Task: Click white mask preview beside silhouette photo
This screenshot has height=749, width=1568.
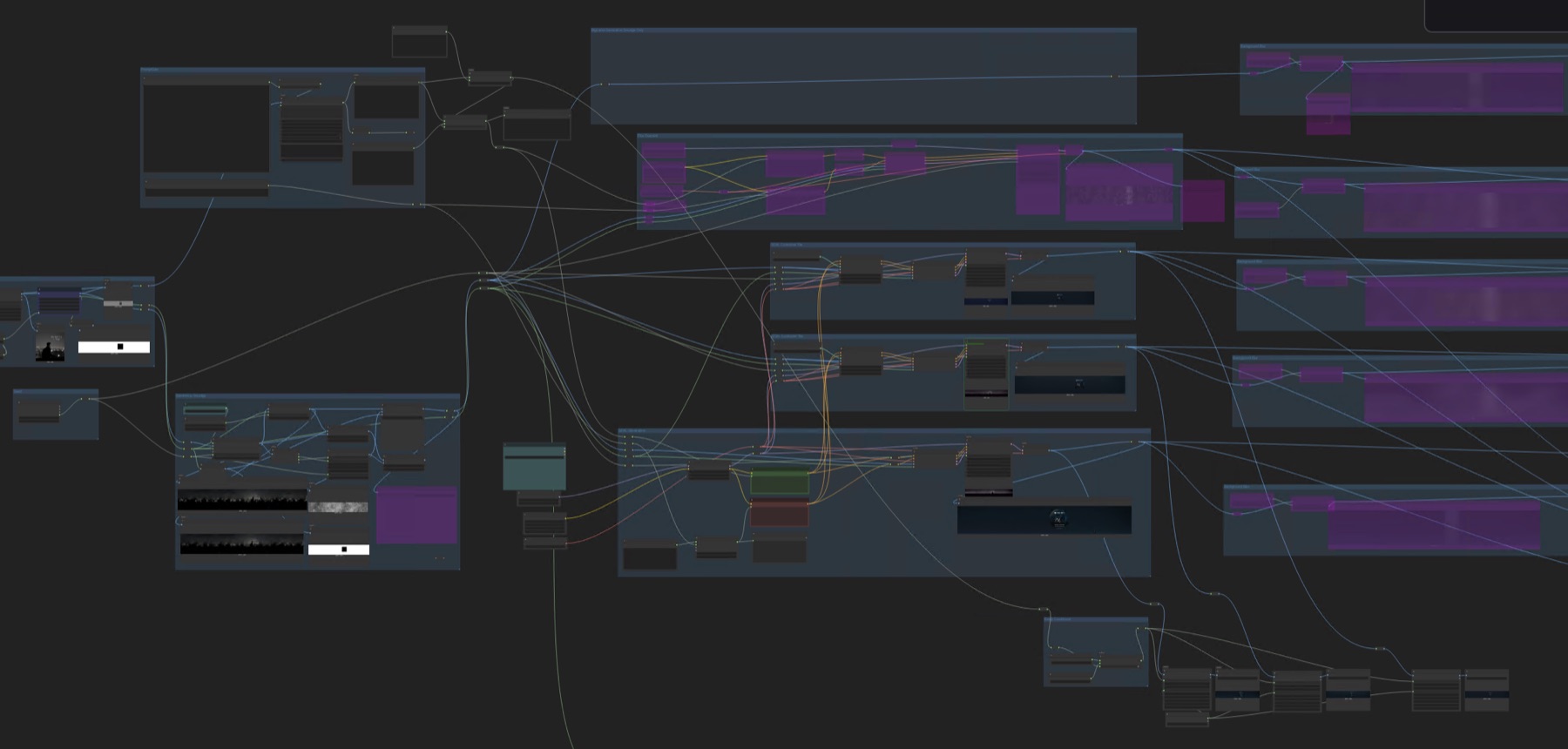Action: click(x=114, y=347)
